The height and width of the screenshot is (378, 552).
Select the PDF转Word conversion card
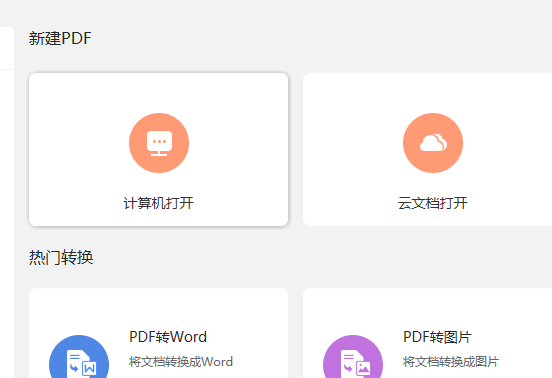(158, 333)
